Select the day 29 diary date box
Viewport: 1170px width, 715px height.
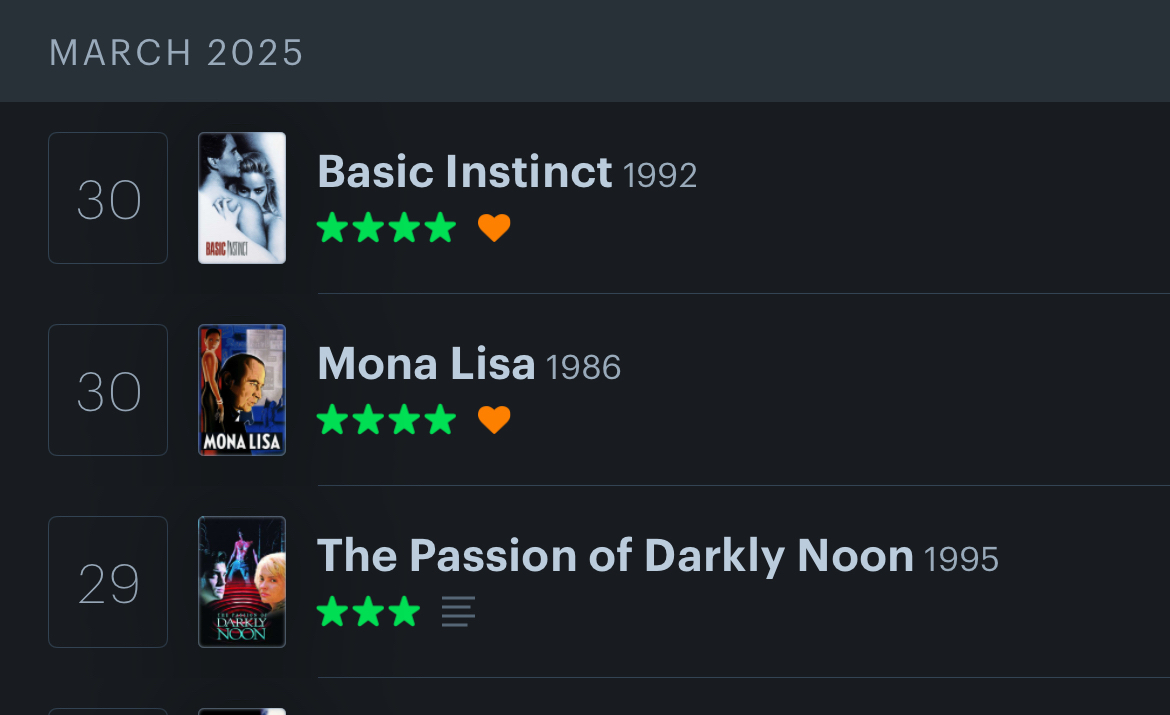108,582
